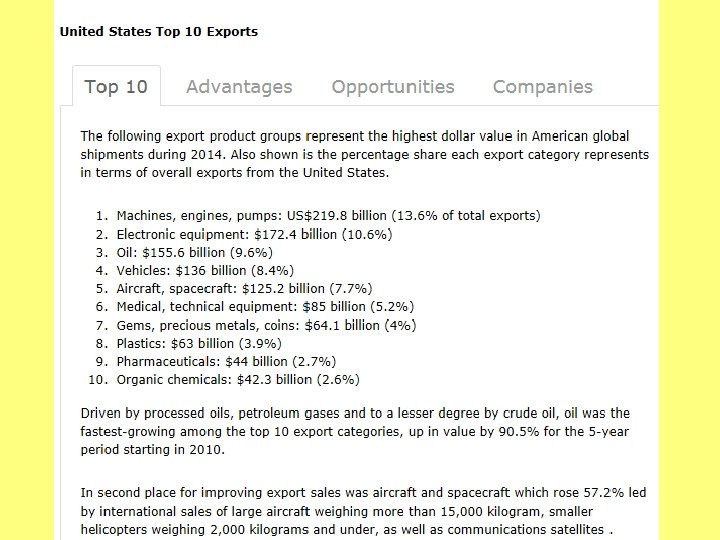Click the United States Top 10 Exports heading

pos(159,31)
